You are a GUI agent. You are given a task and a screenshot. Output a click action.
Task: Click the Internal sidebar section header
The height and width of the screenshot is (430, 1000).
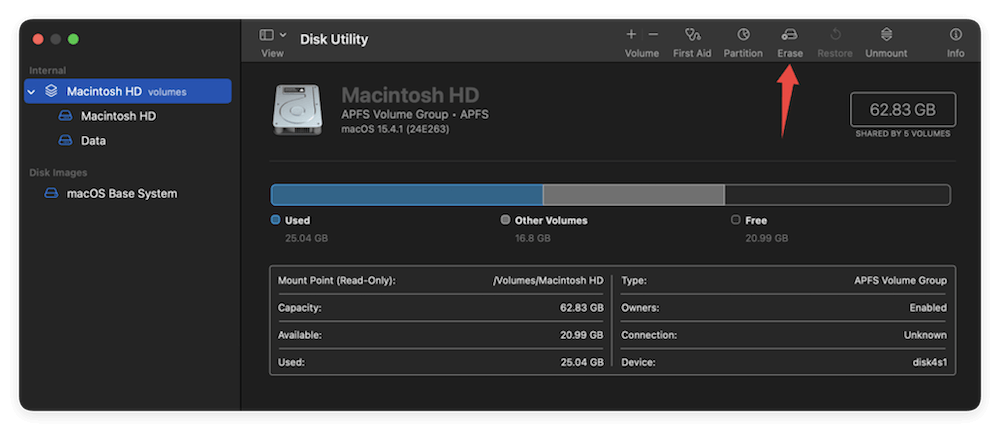click(48, 70)
